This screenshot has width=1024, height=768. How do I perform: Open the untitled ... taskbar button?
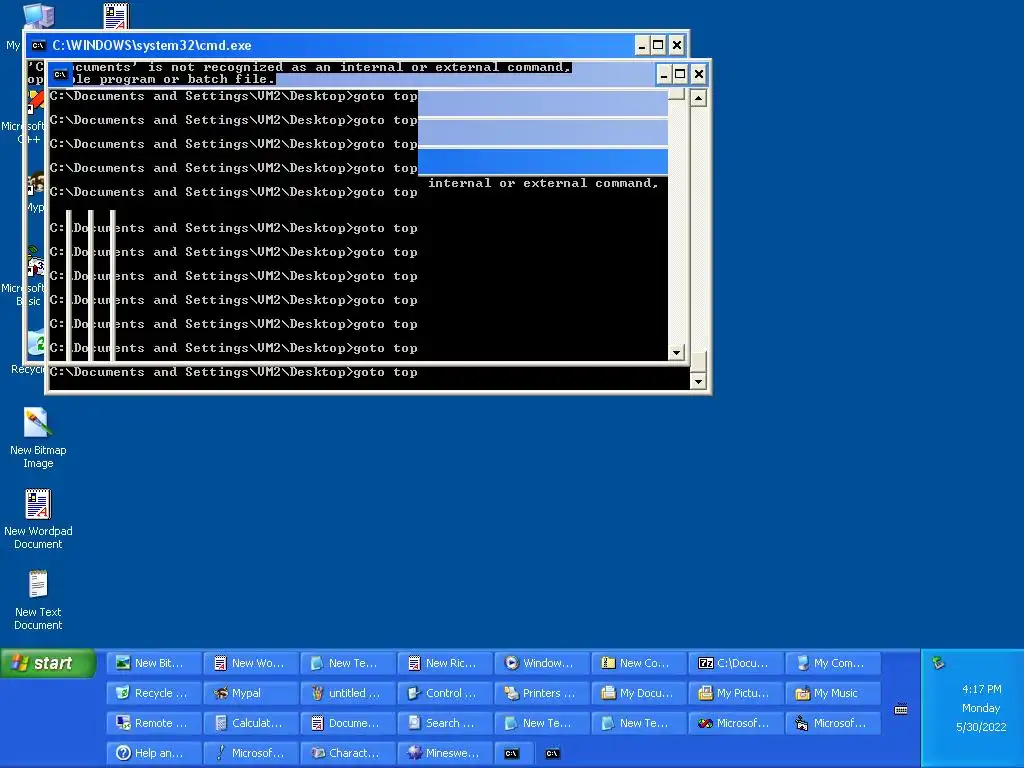[x=347, y=693]
